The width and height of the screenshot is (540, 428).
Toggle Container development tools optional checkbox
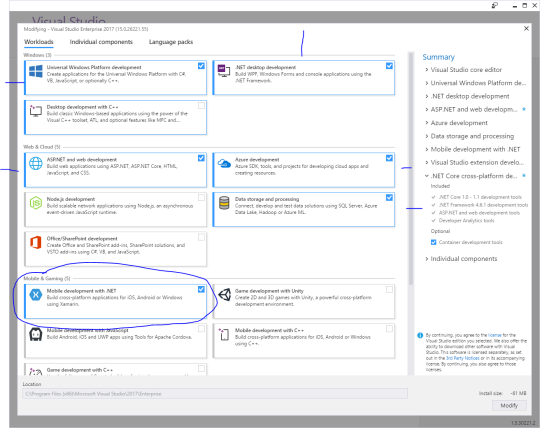(x=434, y=242)
